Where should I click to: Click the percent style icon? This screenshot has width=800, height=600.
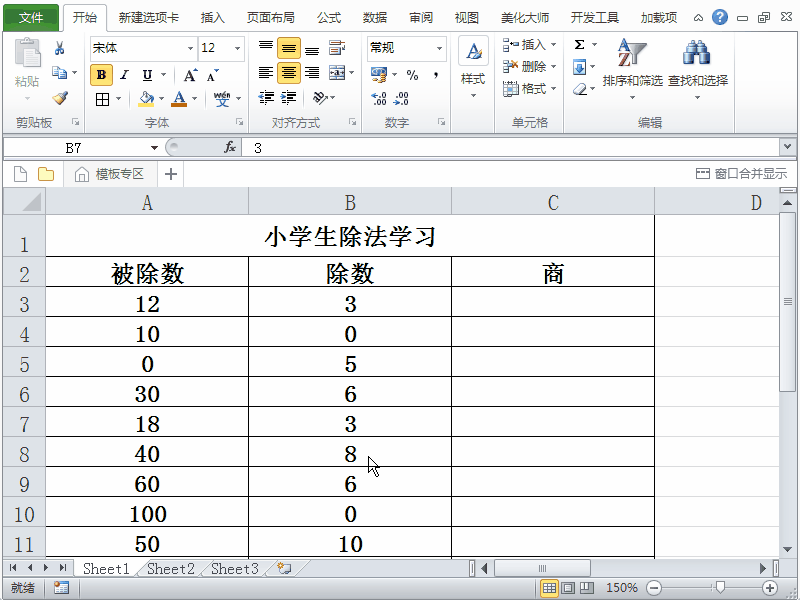(x=412, y=75)
